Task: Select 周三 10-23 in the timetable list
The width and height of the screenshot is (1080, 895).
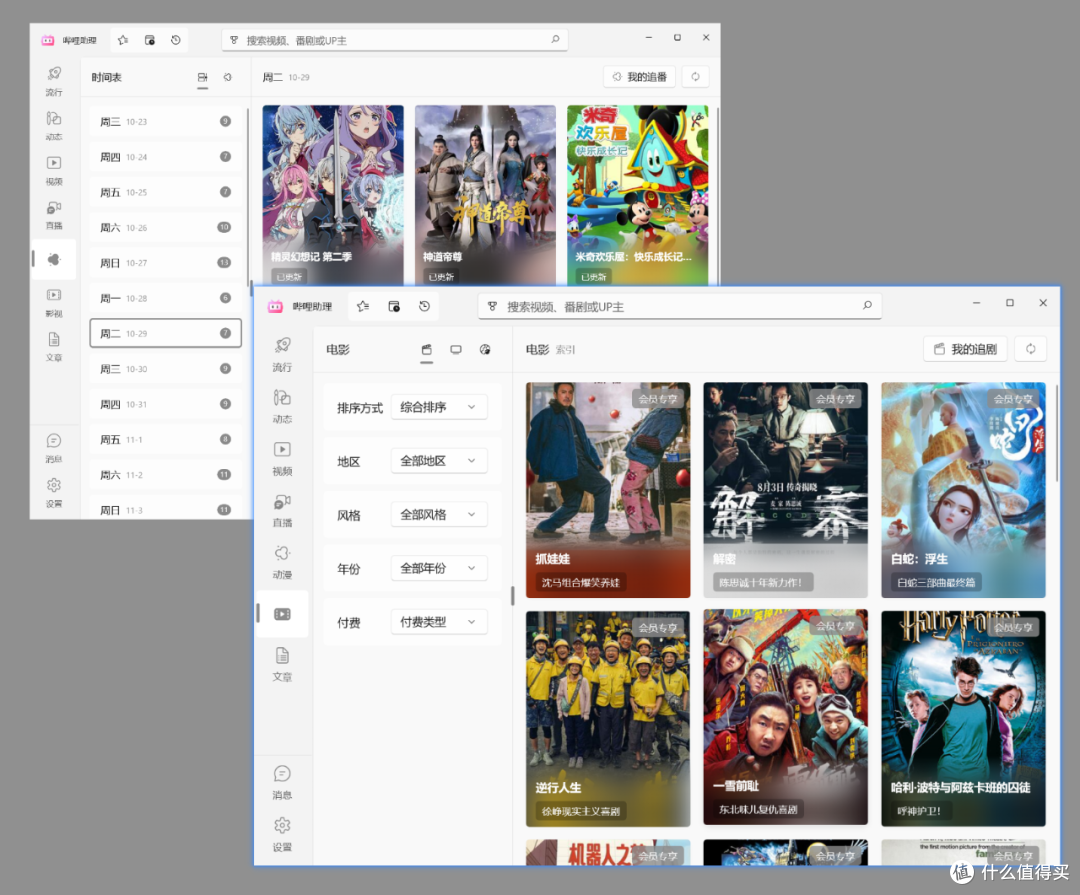Action: [x=165, y=121]
